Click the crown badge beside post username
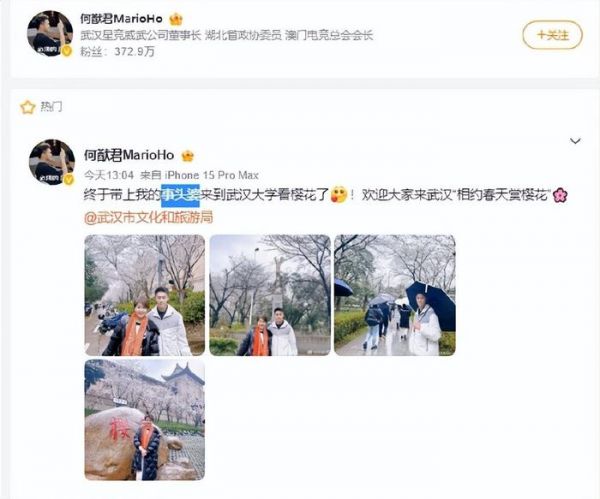The image size is (600, 499). pos(188,156)
